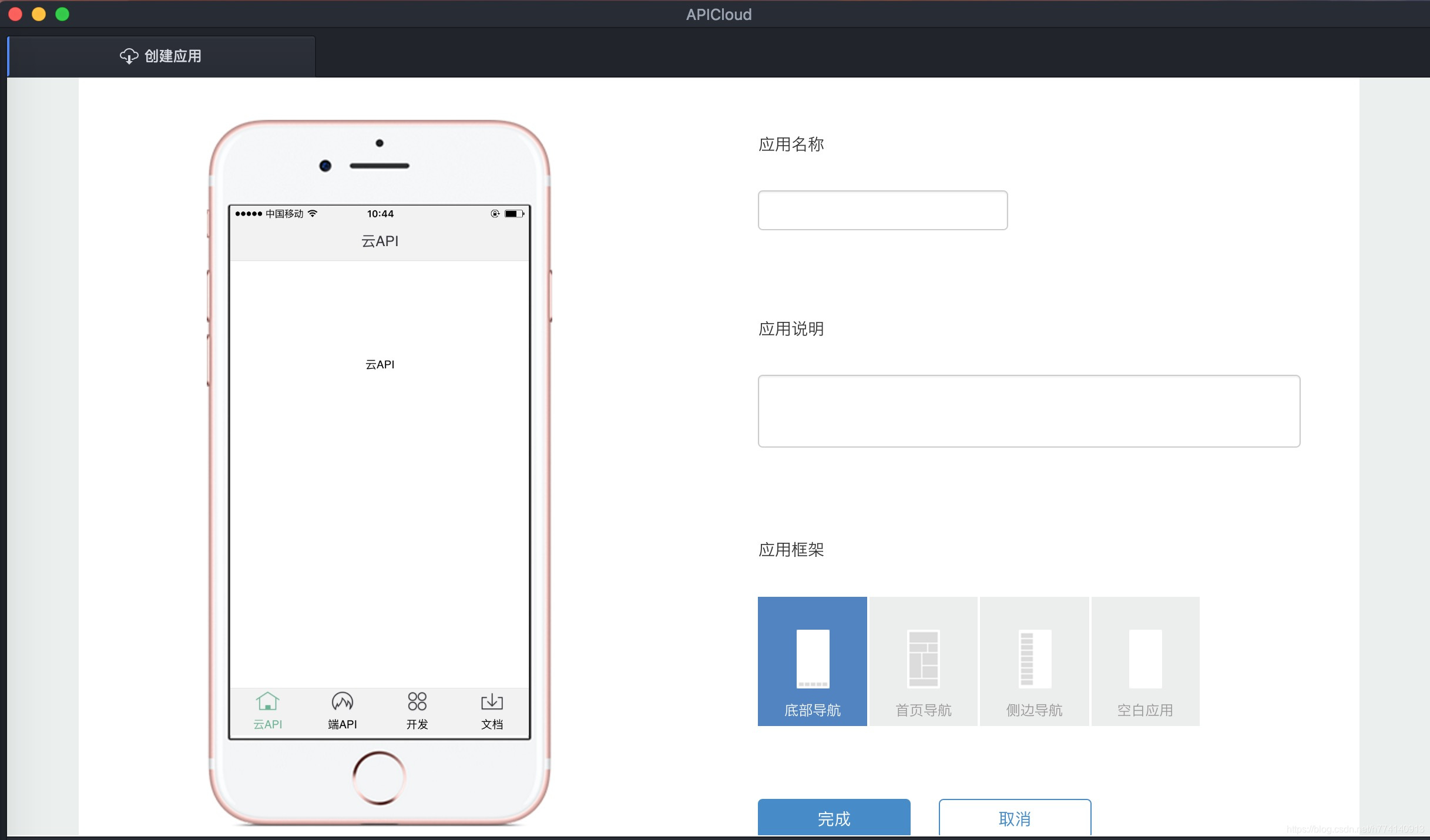
Task: Click the 云API text in phone content area
Action: tap(380, 365)
